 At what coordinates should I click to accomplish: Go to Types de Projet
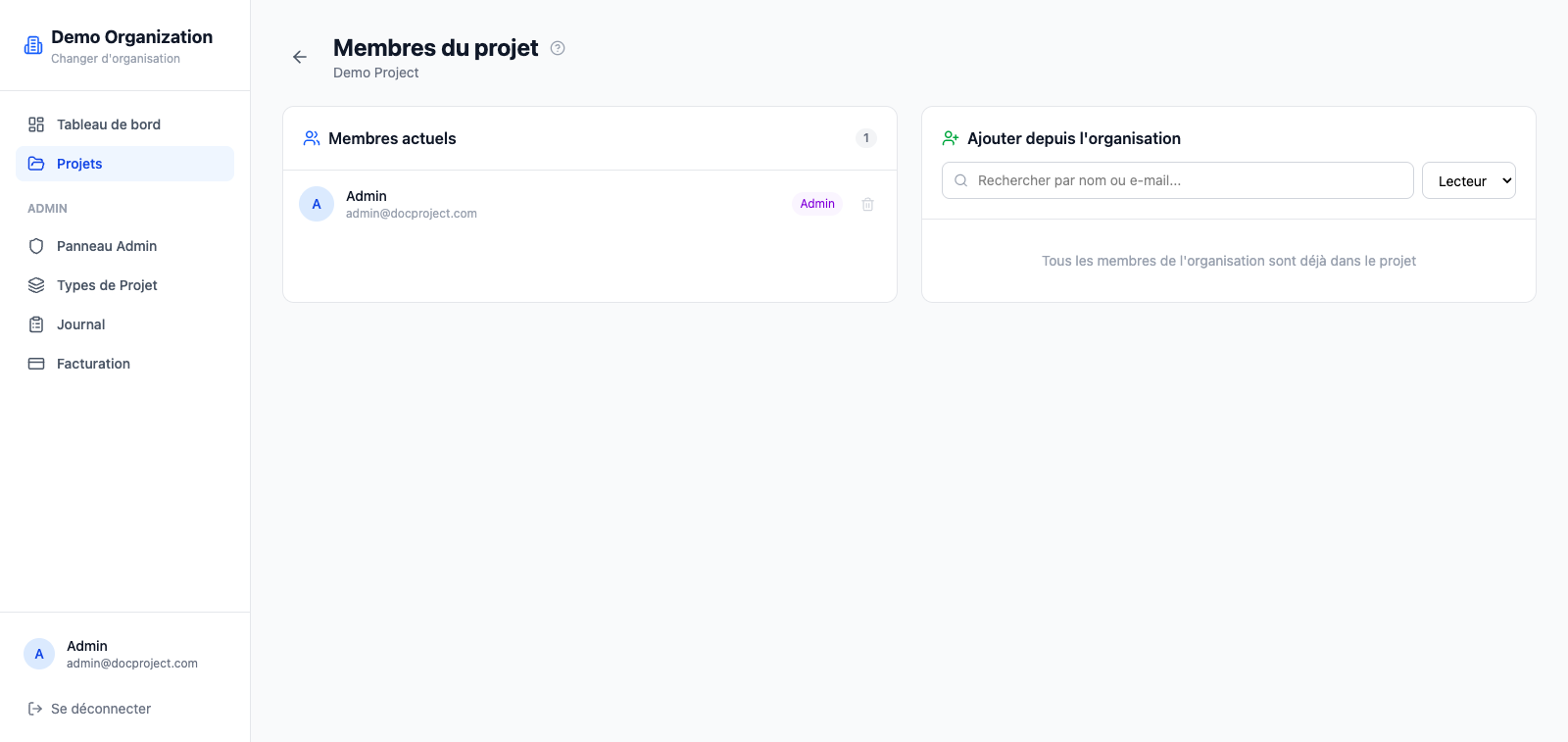[124, 285]
